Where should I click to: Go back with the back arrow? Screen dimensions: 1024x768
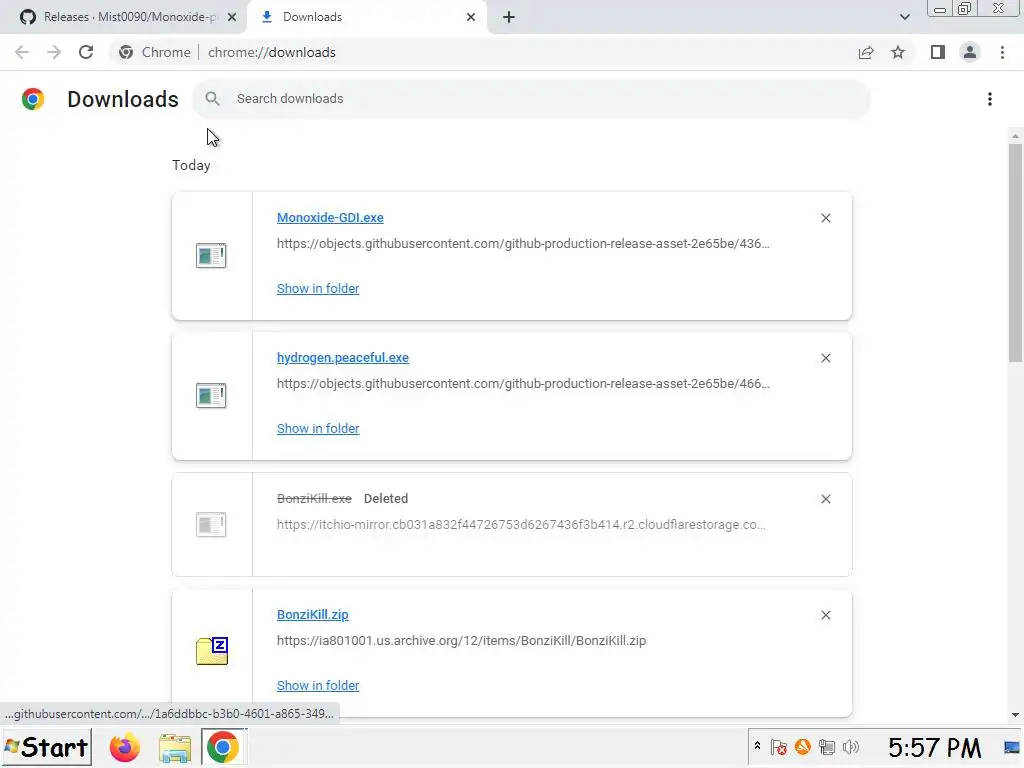tap(22, 52)
